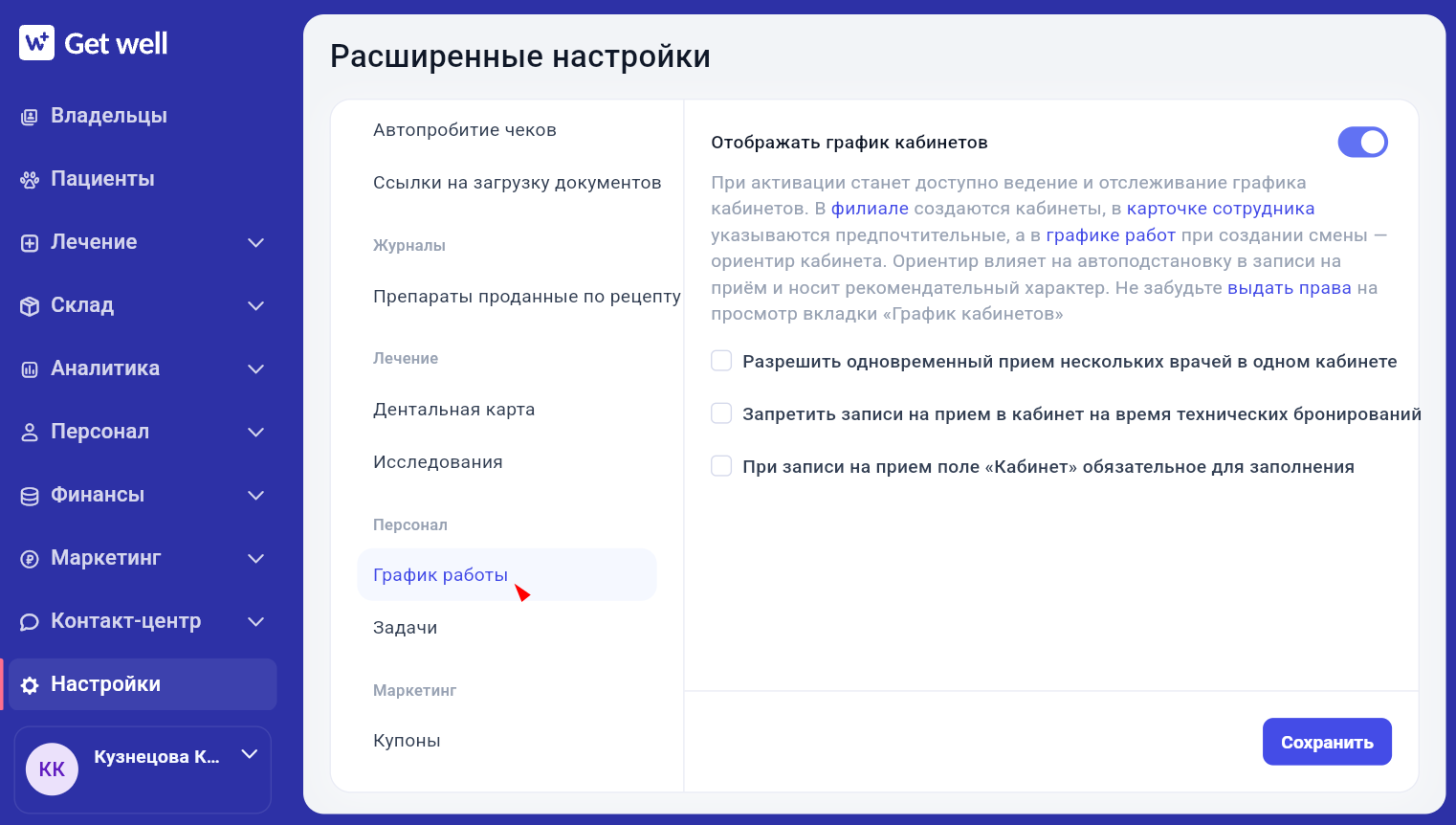Select Препараты проданные по рецепту

click(x=527, y=297)
